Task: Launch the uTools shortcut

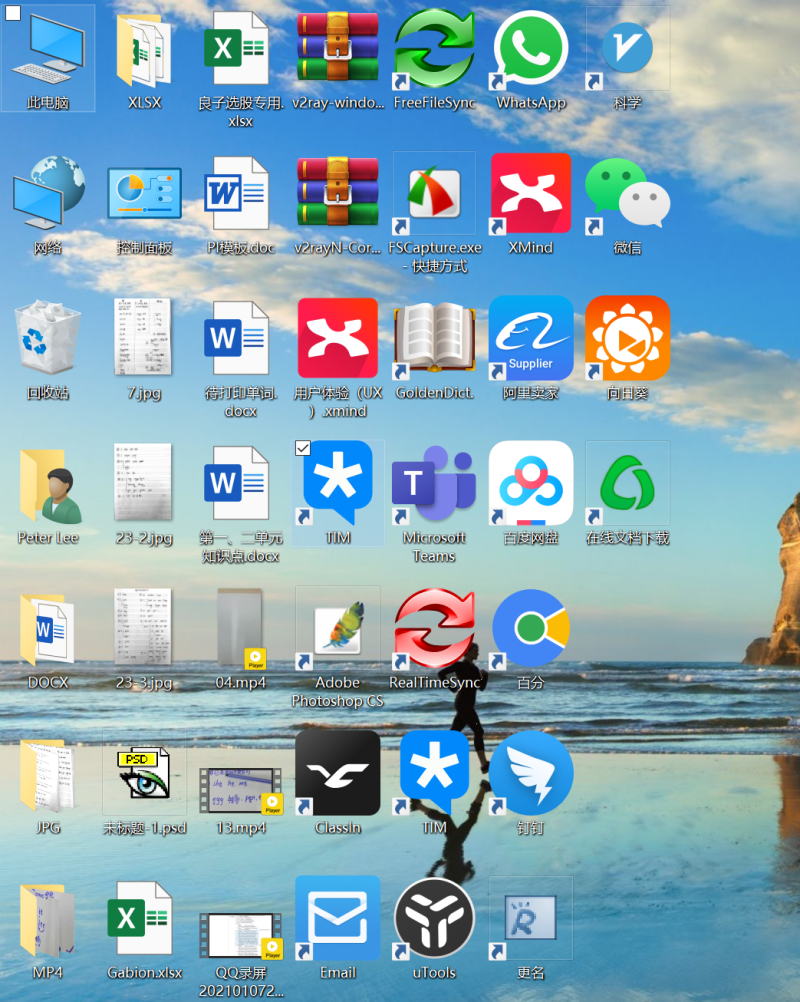Action: tap(435, 919)
